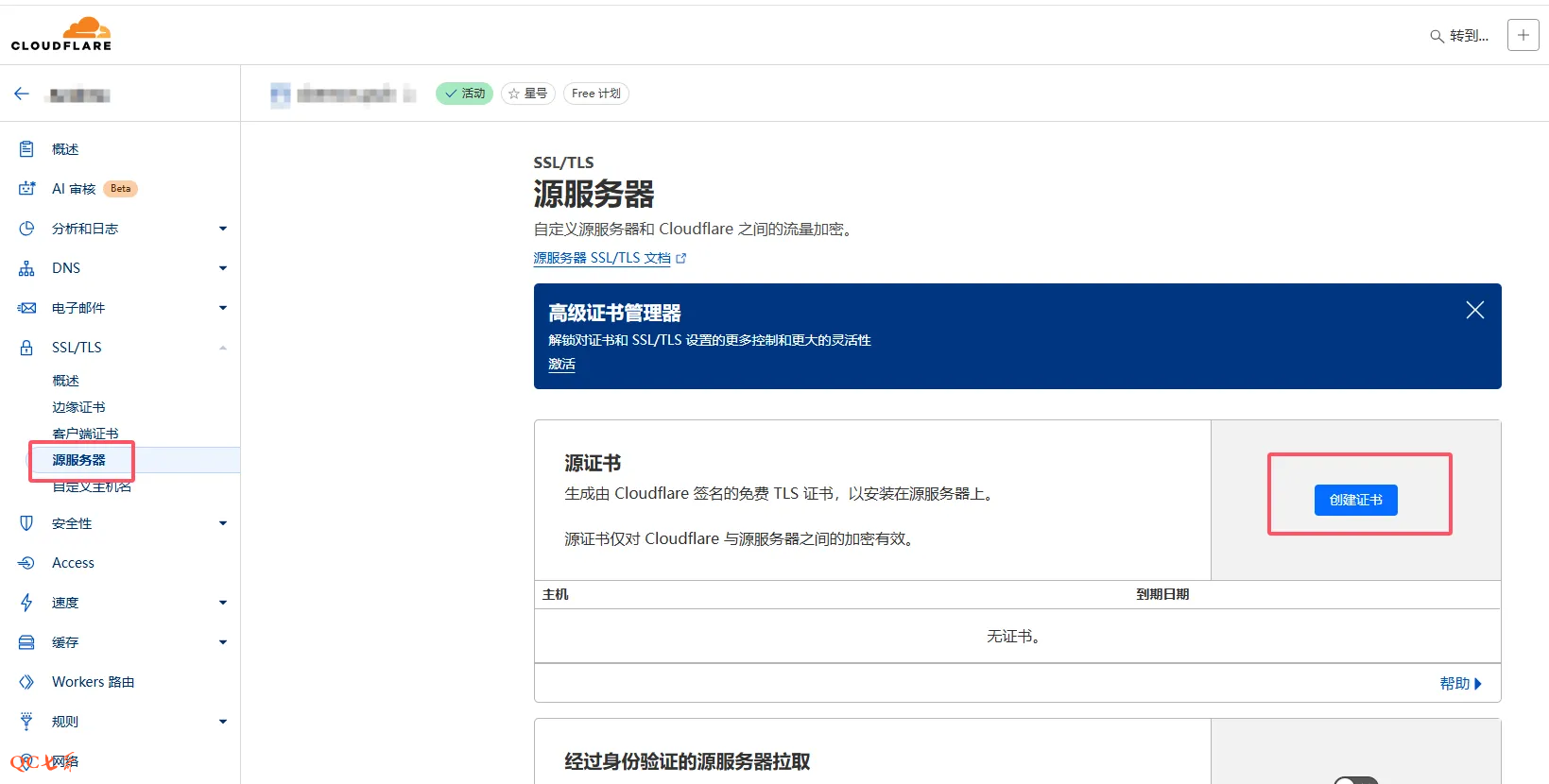Select 客户端证书 submenu item
Image resolution: width=1549 pixels, height=784 pixels.
click(85, 434)
